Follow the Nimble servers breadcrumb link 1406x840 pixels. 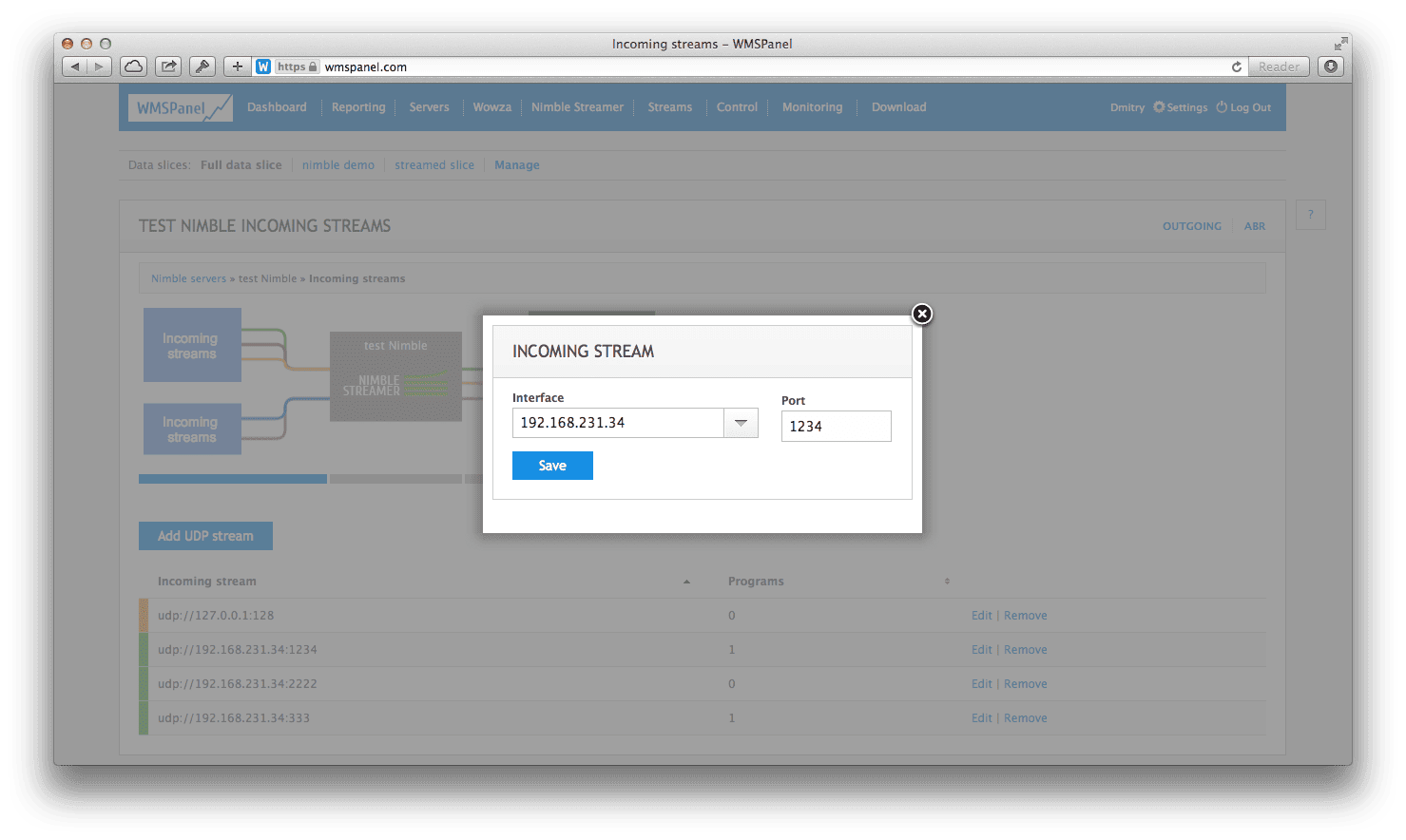(188, 278)
